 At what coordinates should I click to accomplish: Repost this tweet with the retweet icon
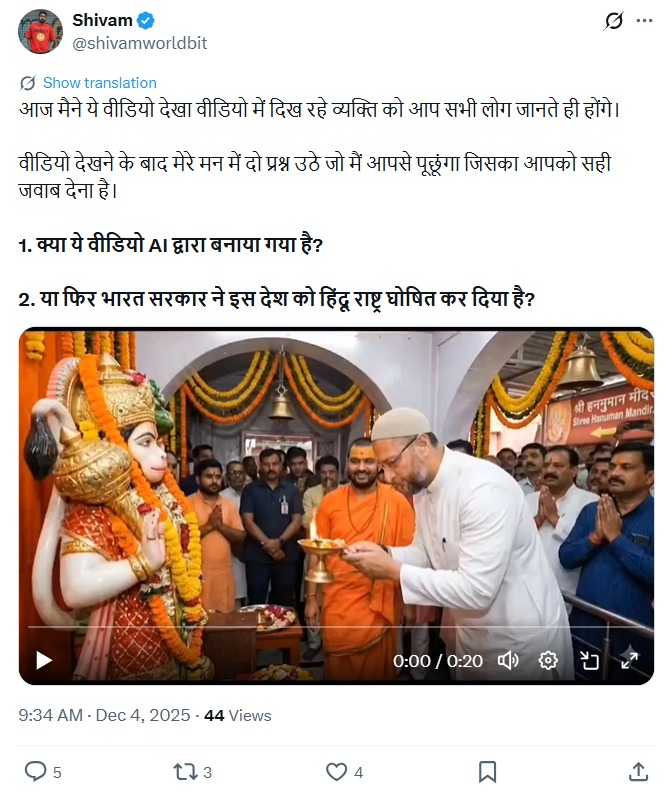(184, 772)
